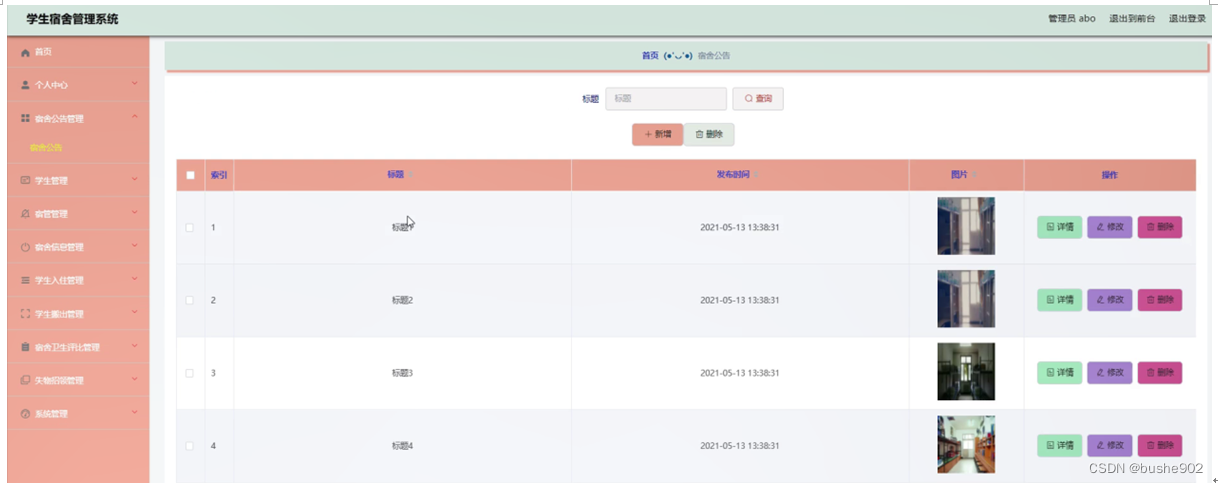Click the bulk 删除 button beside 新增
This screenshot has height=483, width=1218.
click(709, 134)
